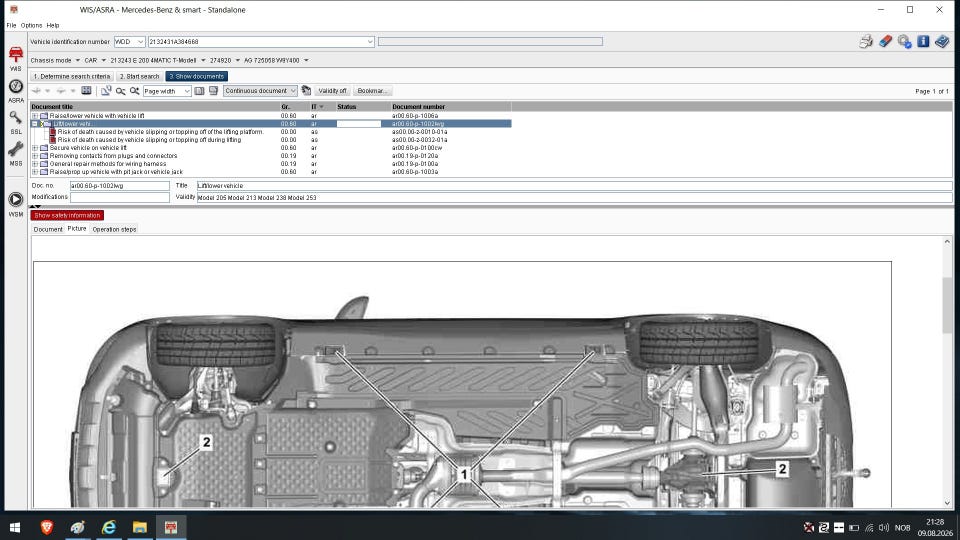Screen dimensions: 960x540
Task: Click the greyed forward navigation arrow icon
Action: pos(61,91)
